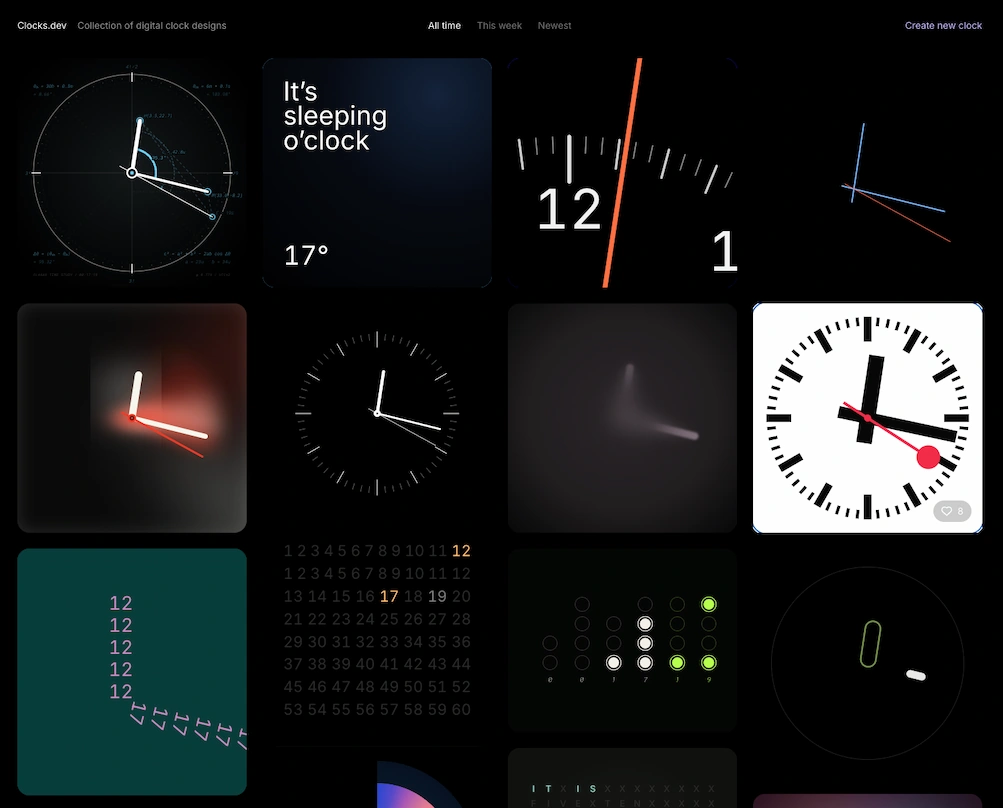The width and height of the screenshot is (1003, 808).
Task: Click the Create new clock link
Action: (x=943, y=26)
